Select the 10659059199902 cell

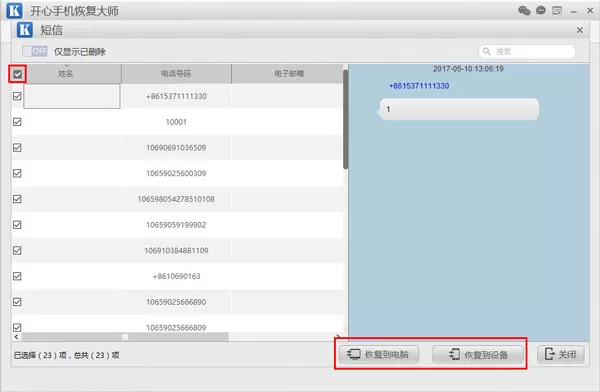(176, 225)
